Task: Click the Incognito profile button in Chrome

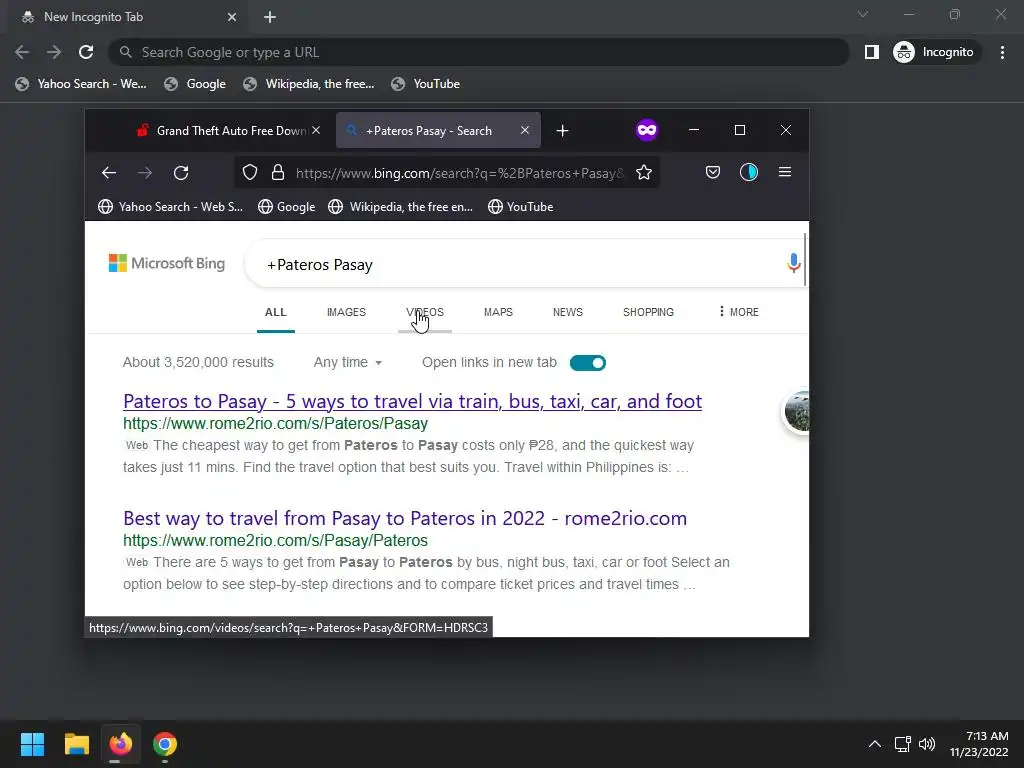Action: [x=935, y=52]
